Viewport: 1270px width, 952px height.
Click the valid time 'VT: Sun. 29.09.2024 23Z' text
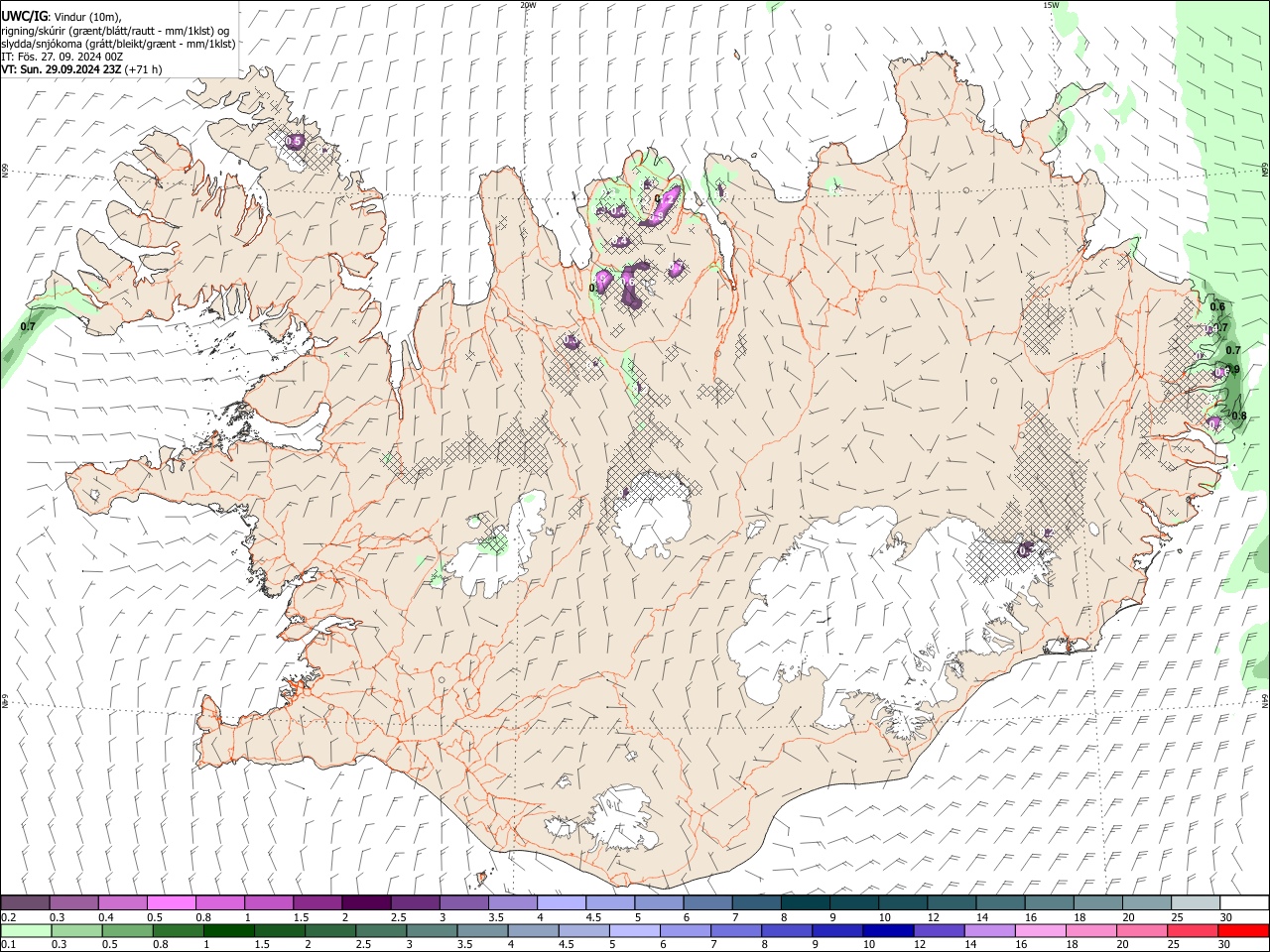click(x=62, y=69)
